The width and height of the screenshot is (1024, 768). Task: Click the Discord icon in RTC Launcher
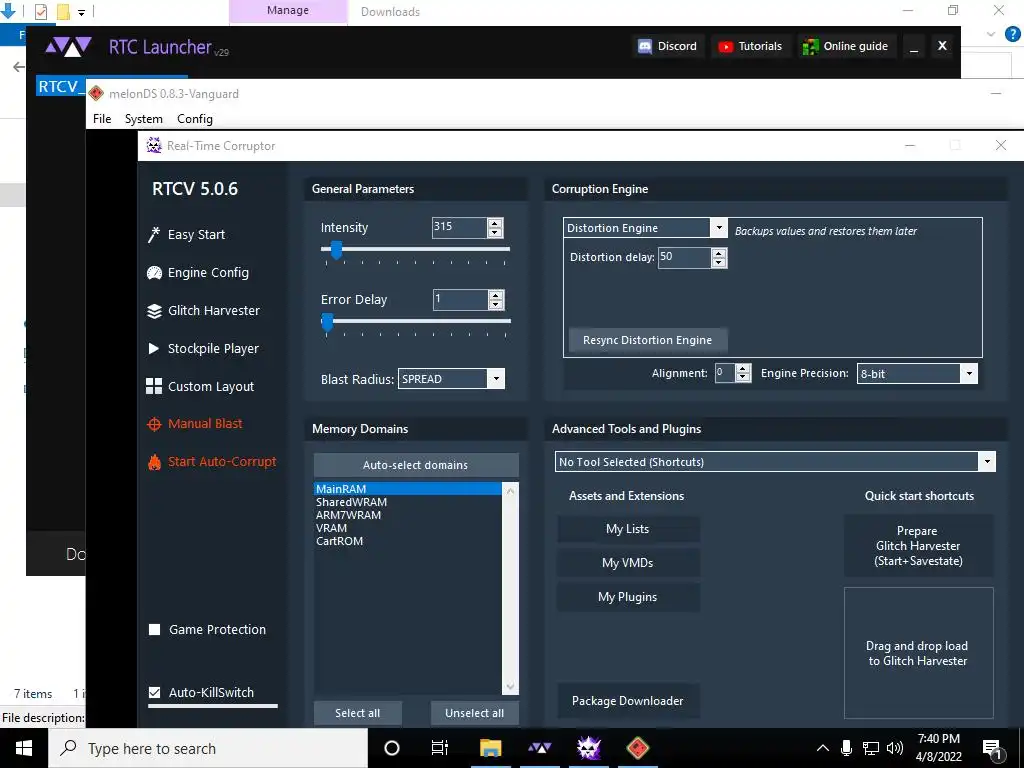[645, 46]
